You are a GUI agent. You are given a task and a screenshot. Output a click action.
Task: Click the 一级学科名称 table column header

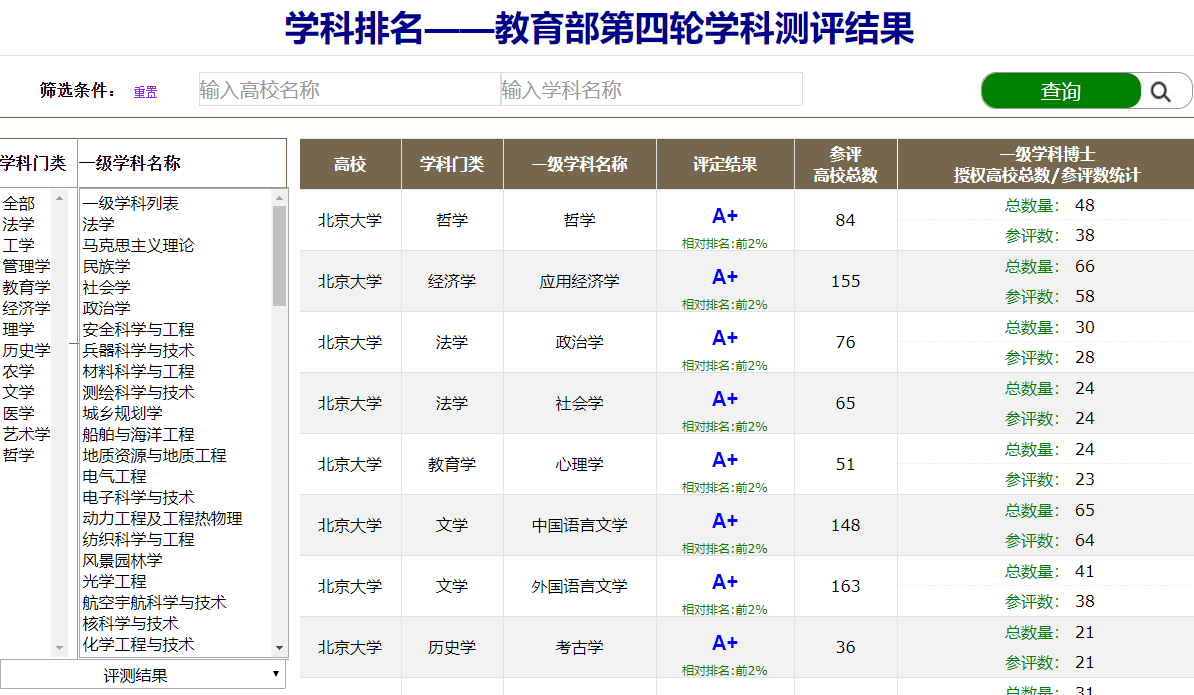(x=579, y=164)
